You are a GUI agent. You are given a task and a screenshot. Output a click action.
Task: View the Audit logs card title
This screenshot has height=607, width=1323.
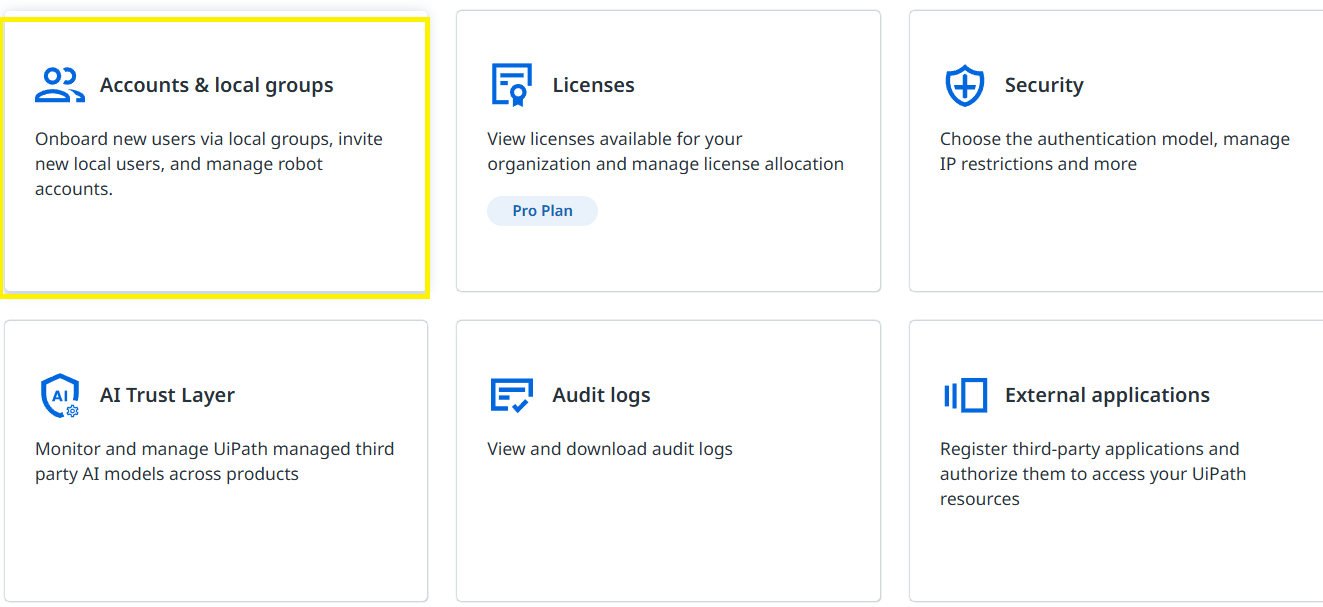[x=602, y=395]
